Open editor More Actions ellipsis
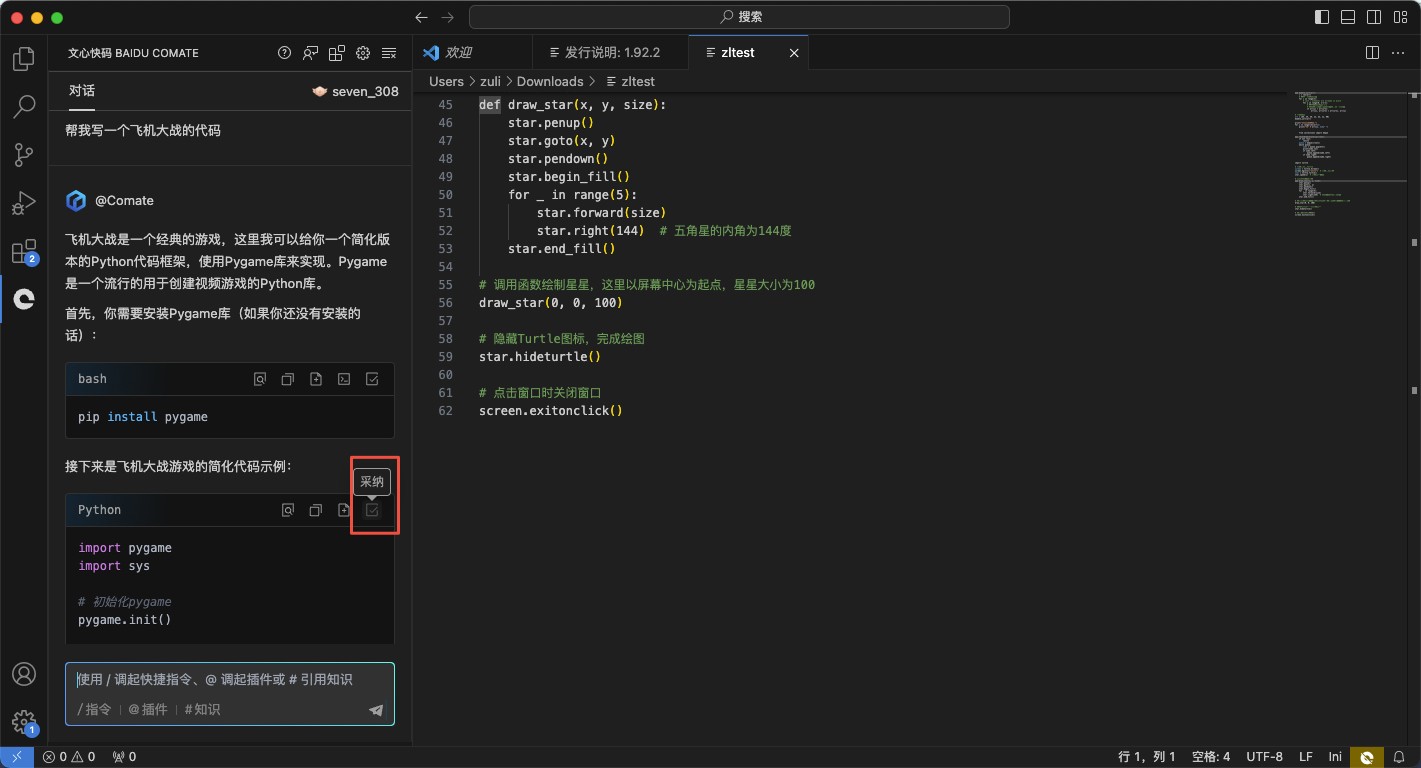 tap(1399, 53)
